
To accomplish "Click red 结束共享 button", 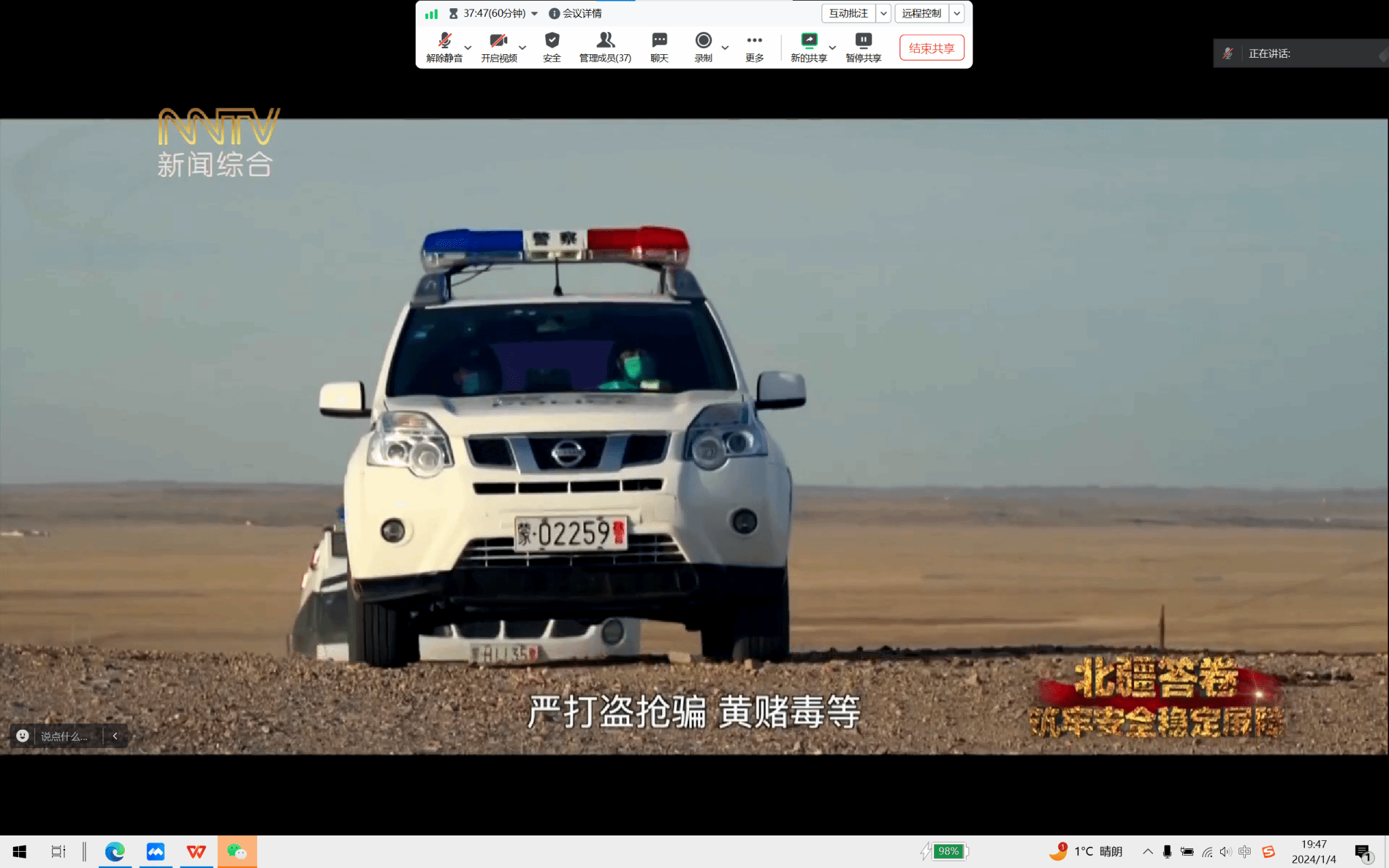I will pyautogui.click(x=931, y=48).
